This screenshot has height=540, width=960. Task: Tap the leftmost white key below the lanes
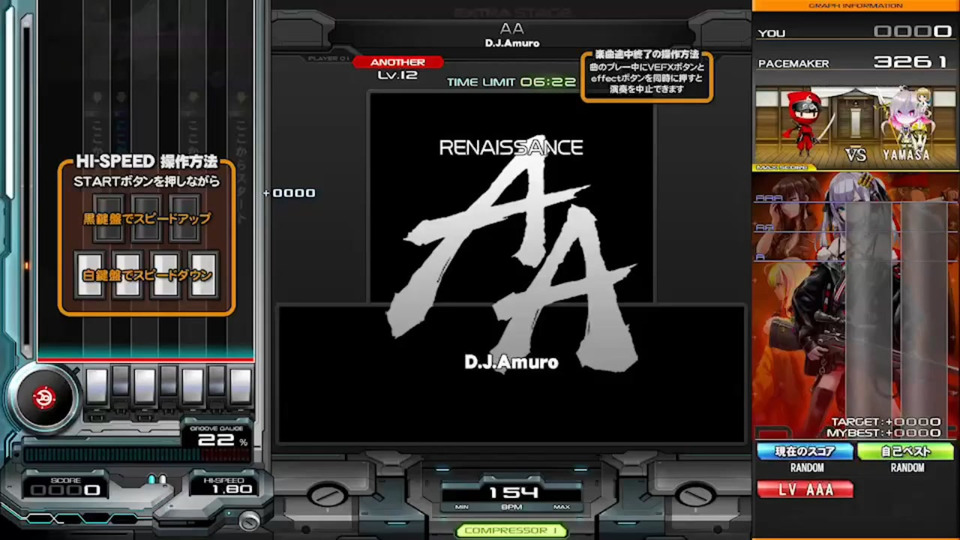click(x=97, y=387)
